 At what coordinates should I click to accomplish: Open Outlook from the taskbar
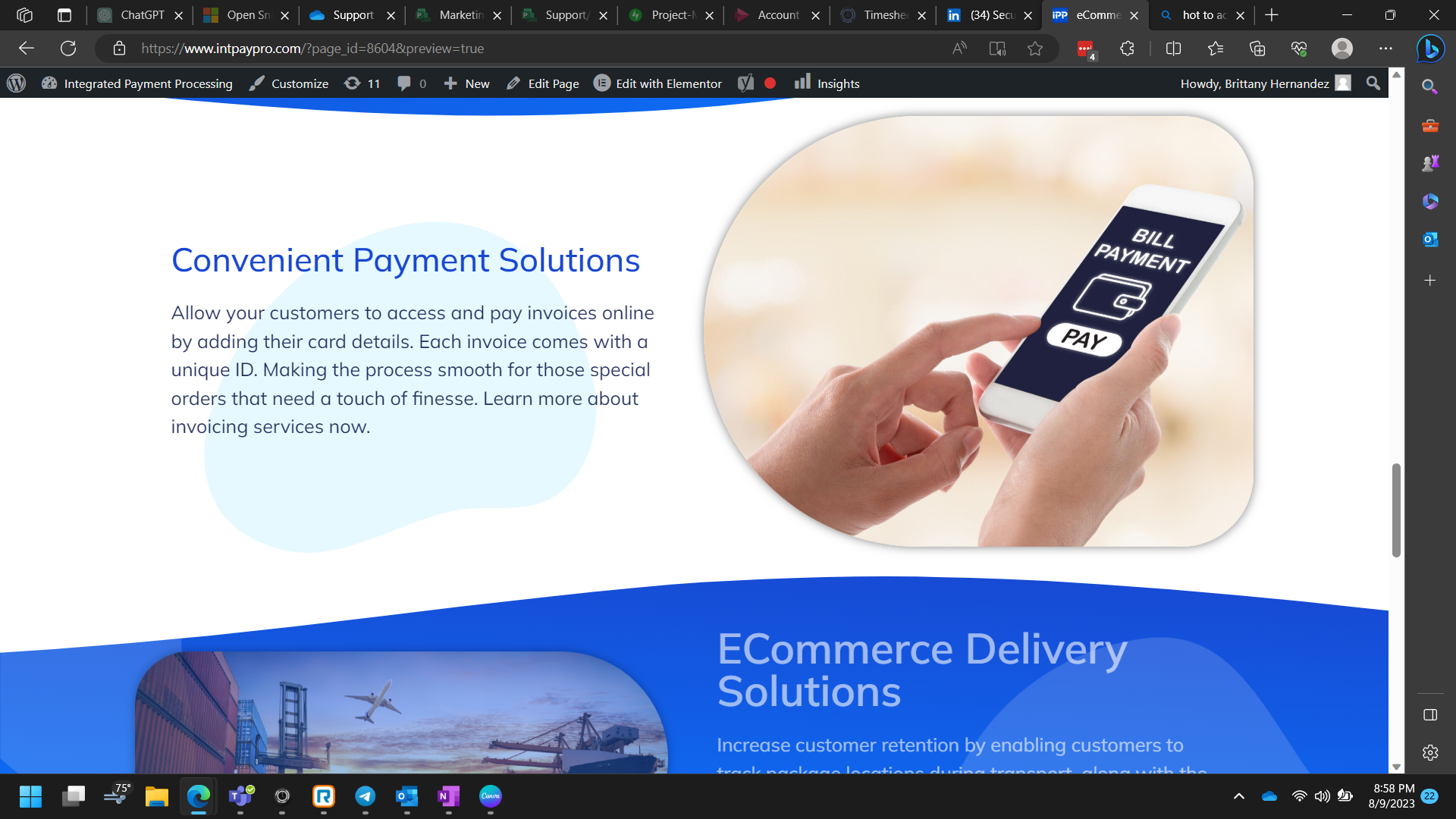(407, 797)
